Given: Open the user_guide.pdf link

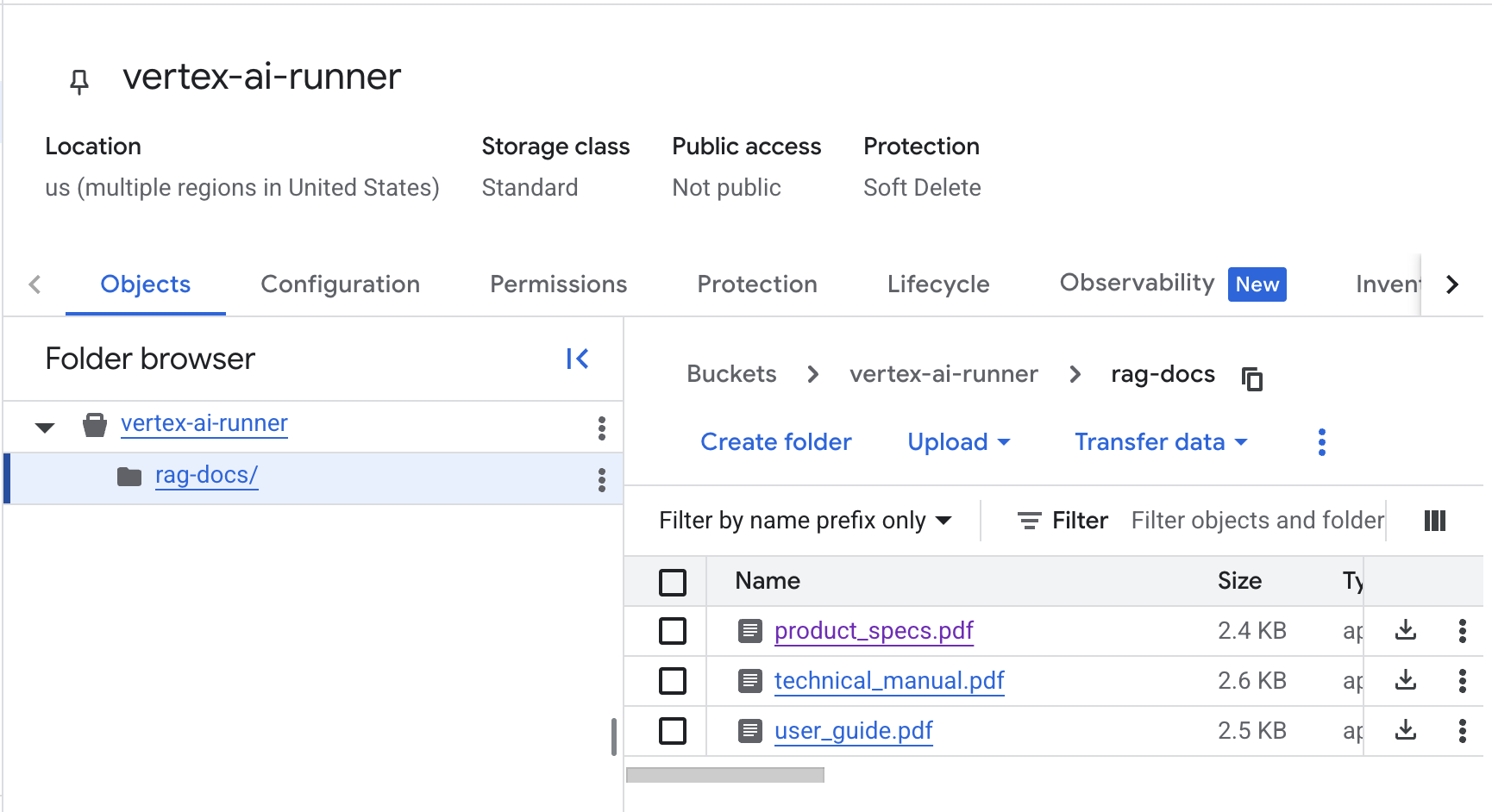Looking at the screenshot, I should click(x=853, y=731).
